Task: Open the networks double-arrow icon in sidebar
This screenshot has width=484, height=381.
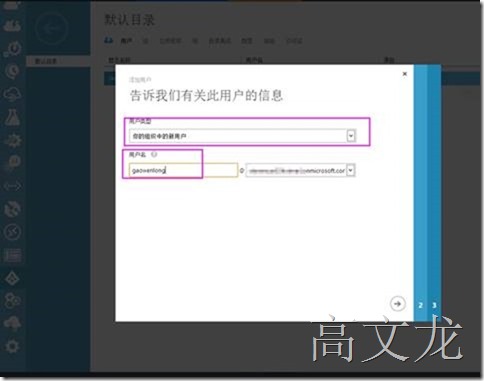Action: (x=12, y=186)
